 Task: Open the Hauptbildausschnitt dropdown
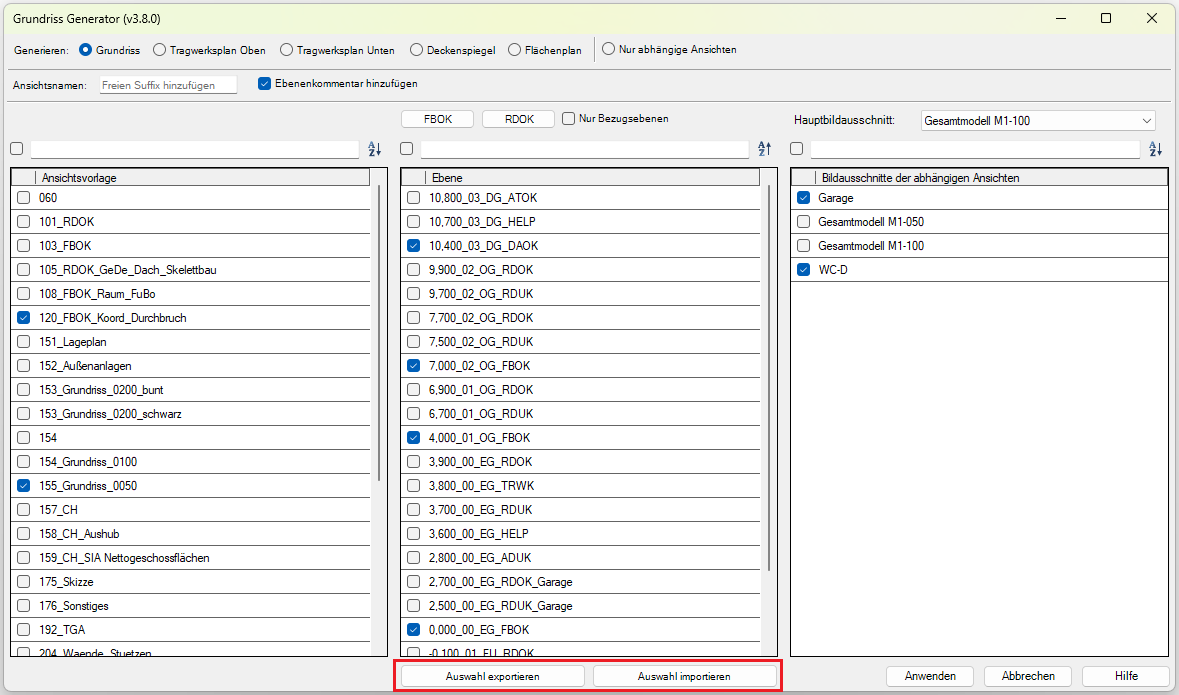(1037, 121)
